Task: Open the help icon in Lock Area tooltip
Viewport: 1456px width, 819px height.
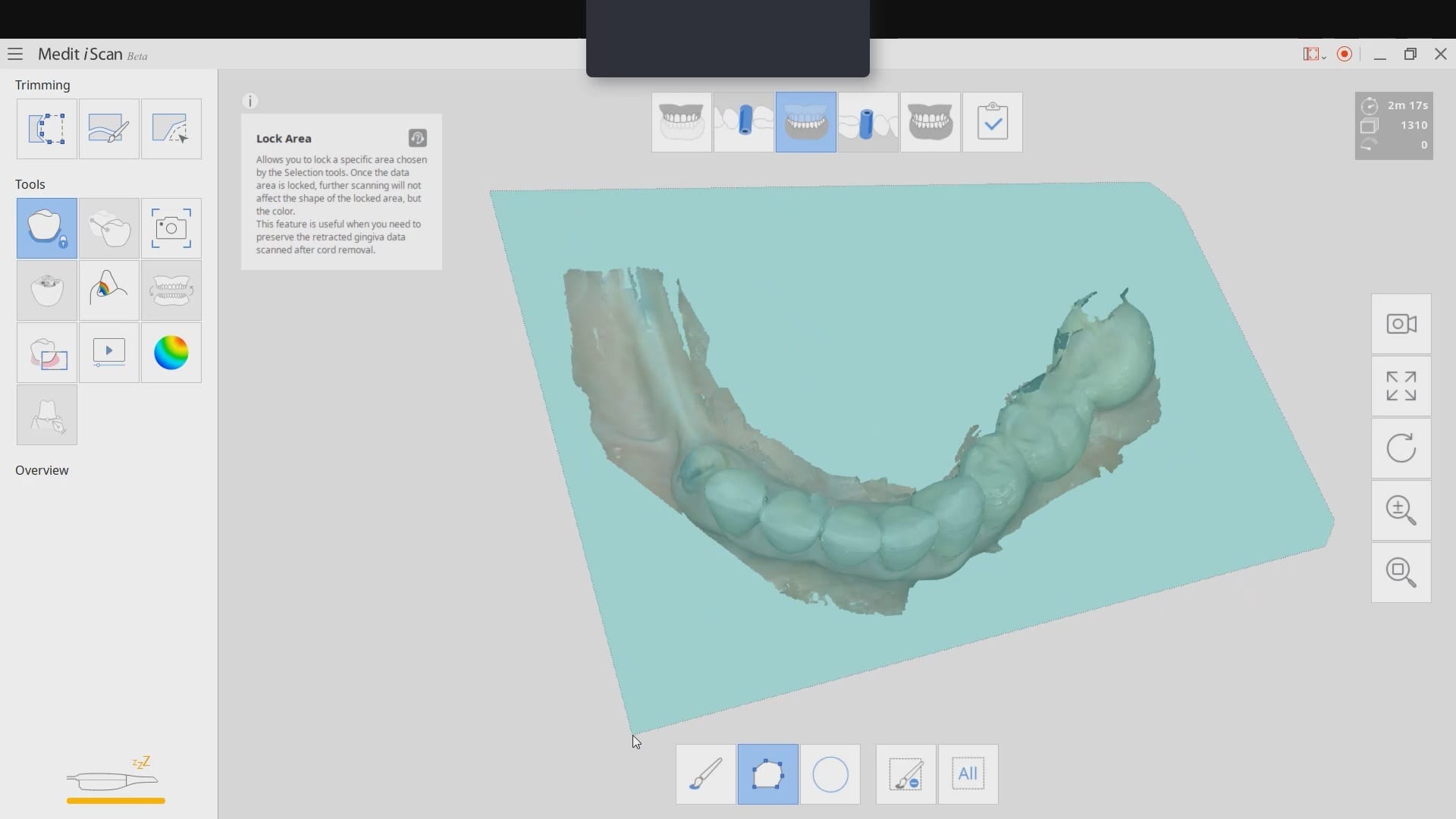Action: pos(418,138)
